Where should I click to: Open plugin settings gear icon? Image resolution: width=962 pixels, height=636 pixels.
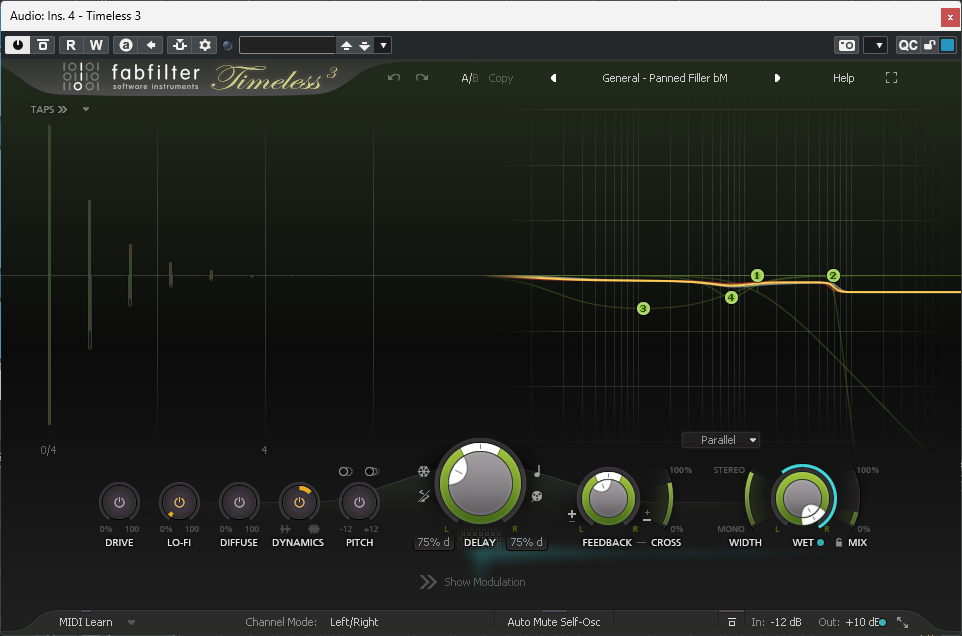(205, 45)
